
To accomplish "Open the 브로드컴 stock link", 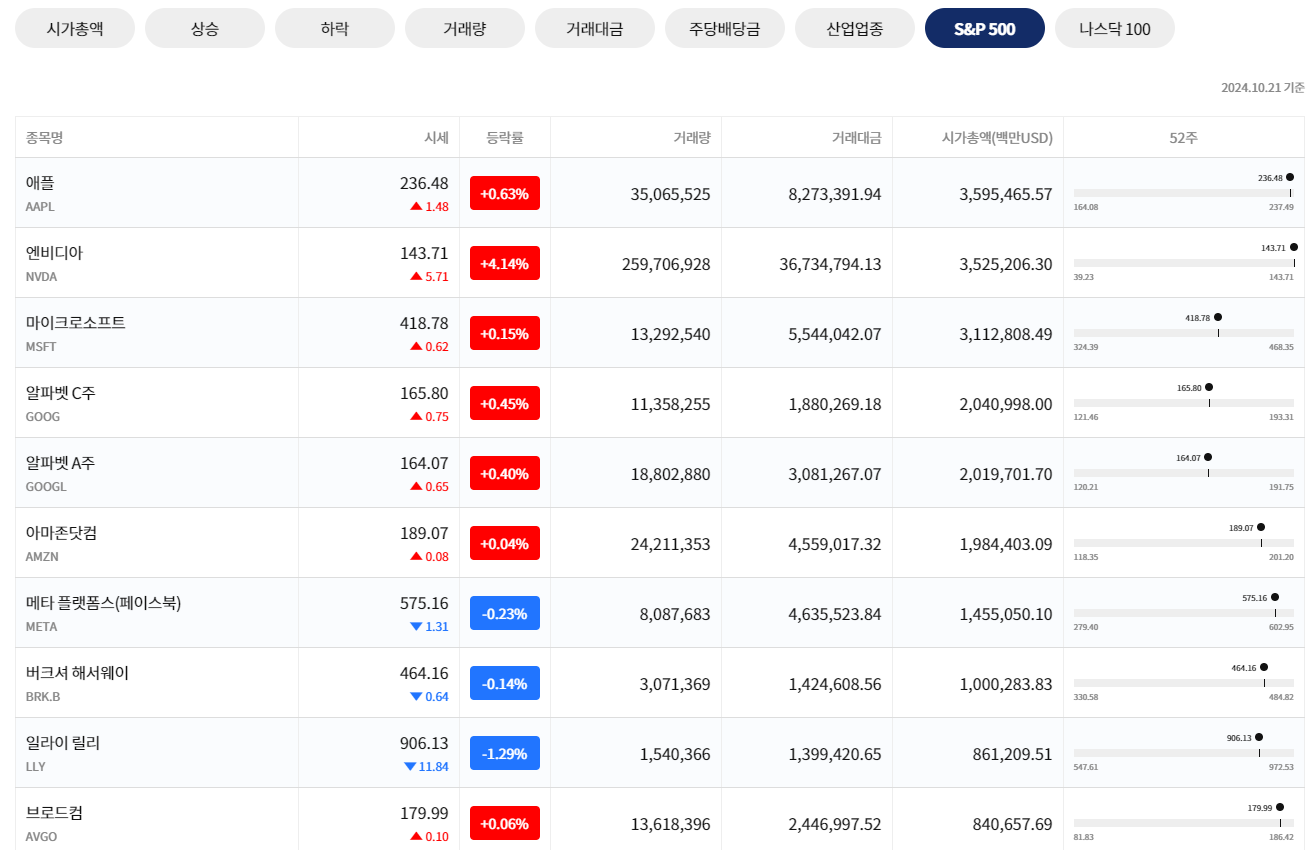I will click(54, 813).
